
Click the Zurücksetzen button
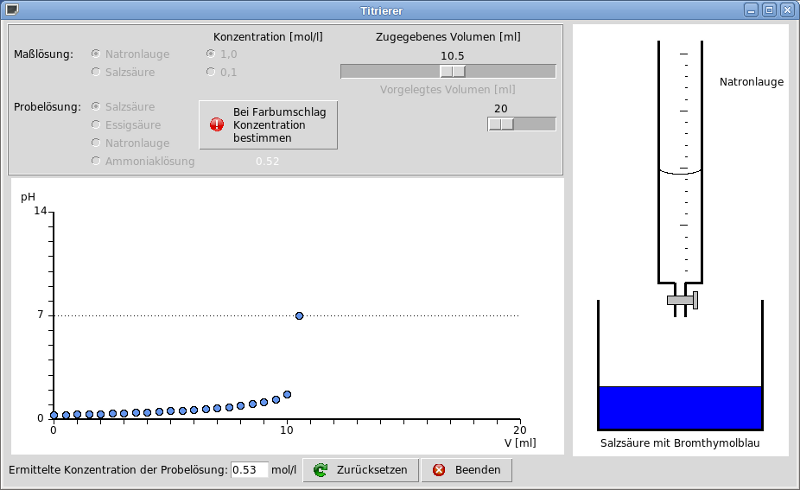[x=359, y=470]
